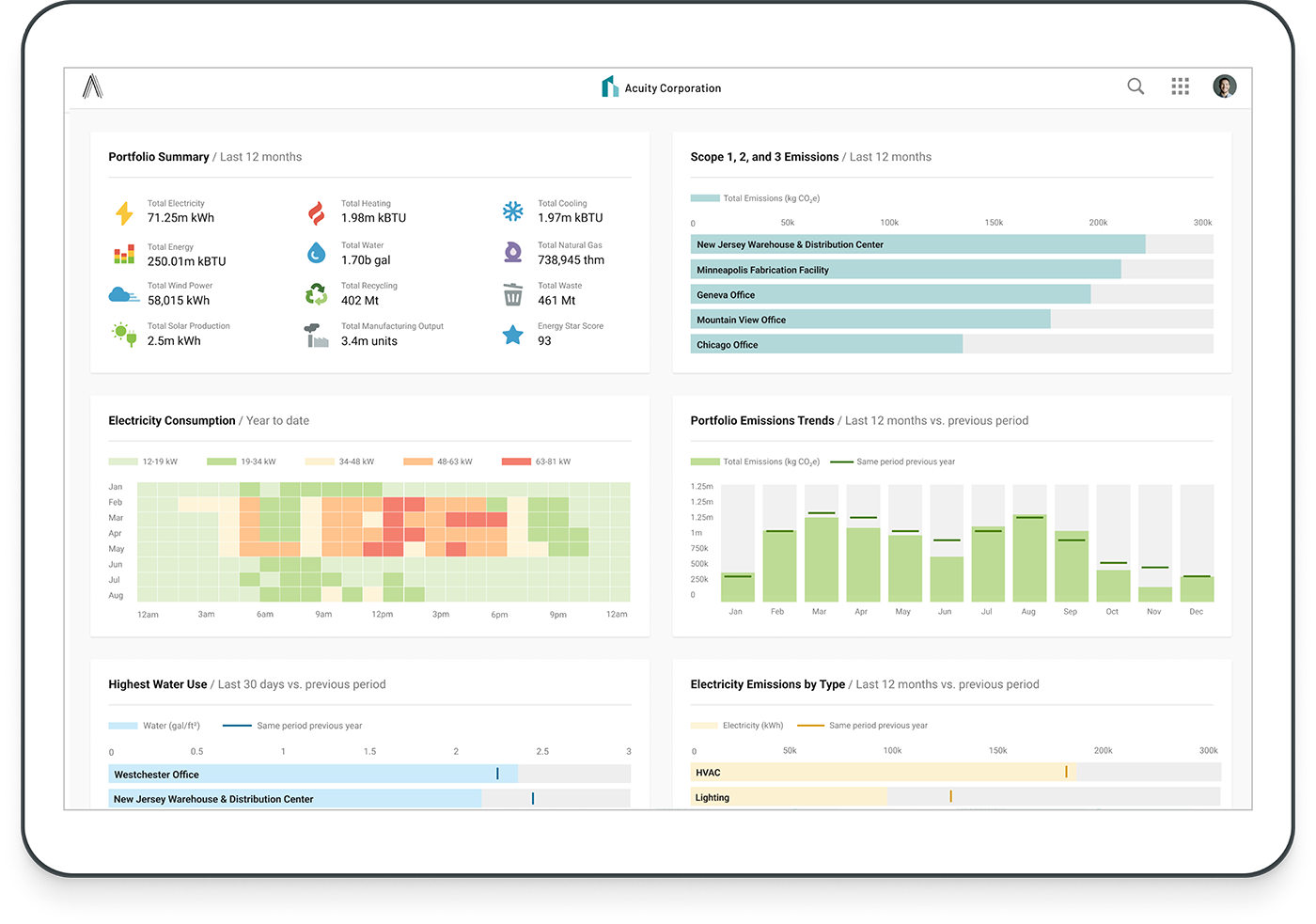Click the Total Natural Gas icon

(x=512, y=252)
